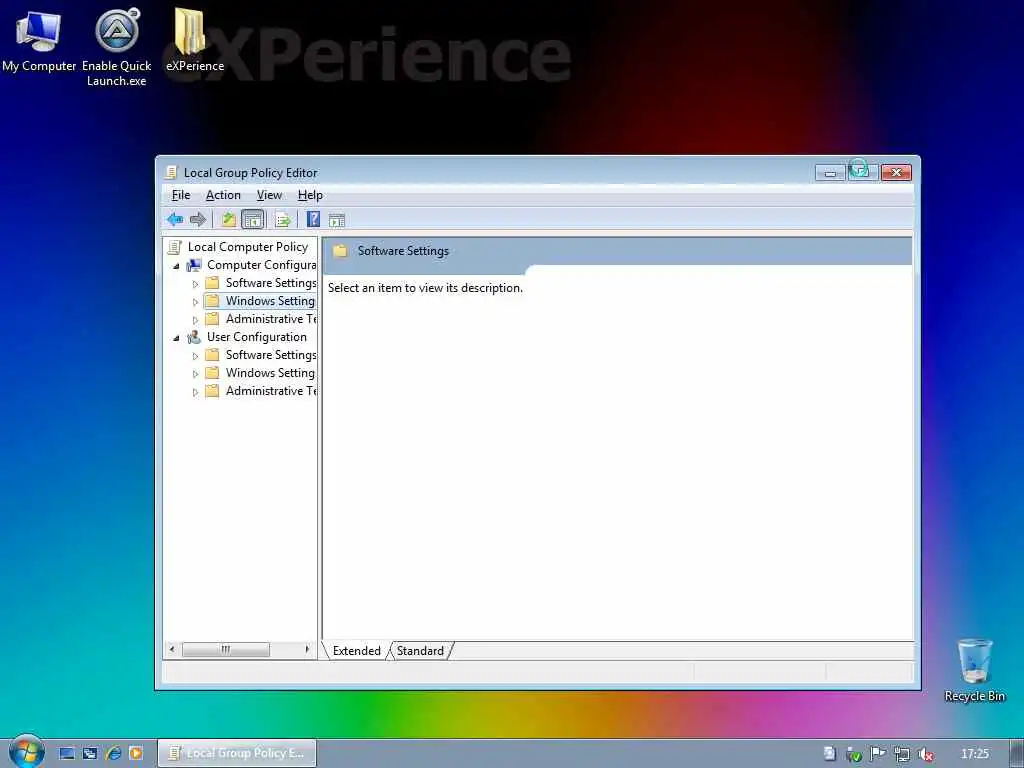This screenshot has height=768, width=1024.
Task: Collapse the User Configuration node arrow
Action: pyautogui.click(x=176, y=338)
